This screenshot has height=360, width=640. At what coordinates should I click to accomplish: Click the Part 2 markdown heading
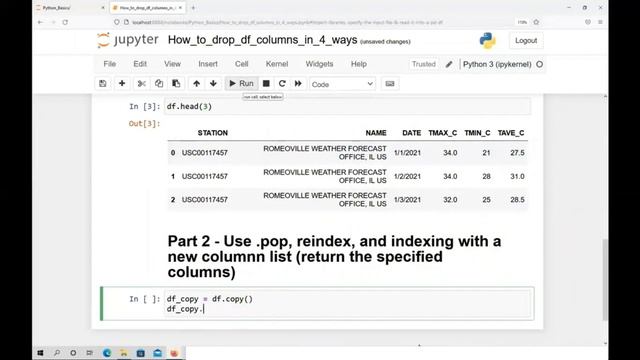(x=334, y=257)
